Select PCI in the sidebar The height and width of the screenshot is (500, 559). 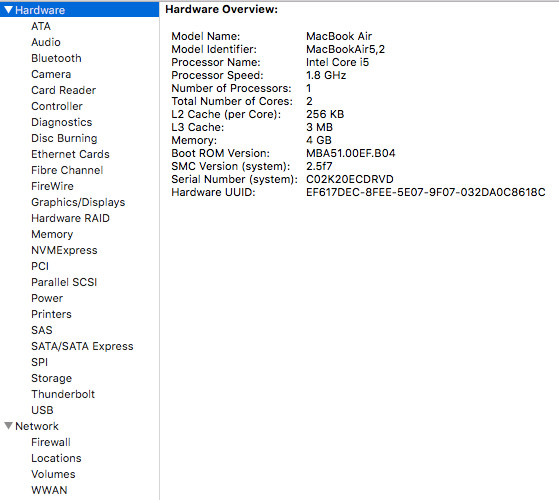pyautogui.click(x=40, y=266)
